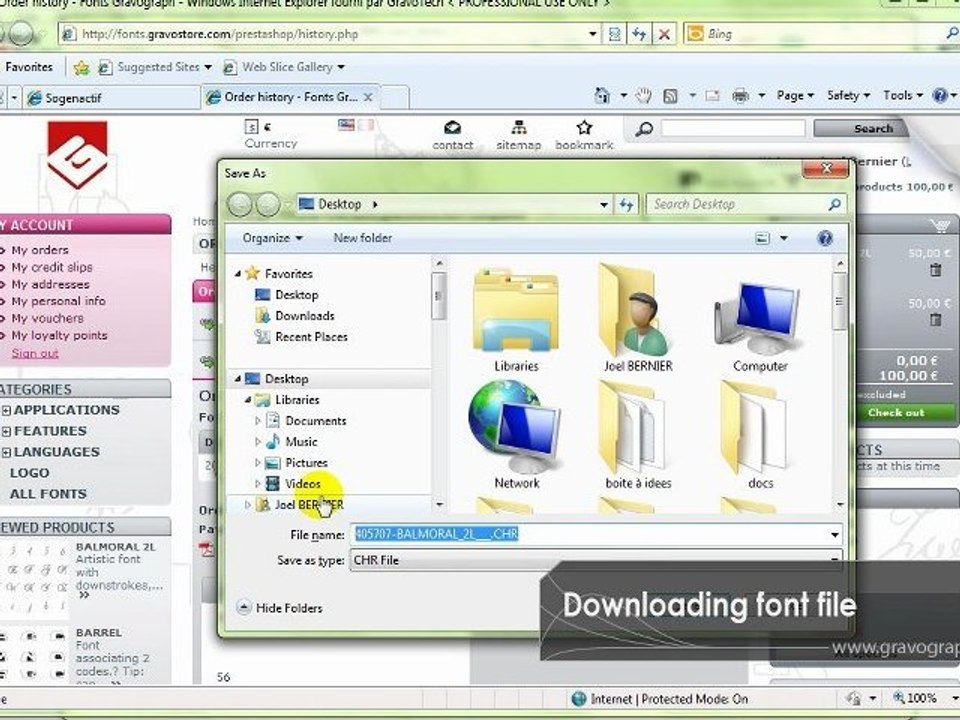Click the green Check out button
The width and height of the screenshot is (960, 720).
point(896,413)
